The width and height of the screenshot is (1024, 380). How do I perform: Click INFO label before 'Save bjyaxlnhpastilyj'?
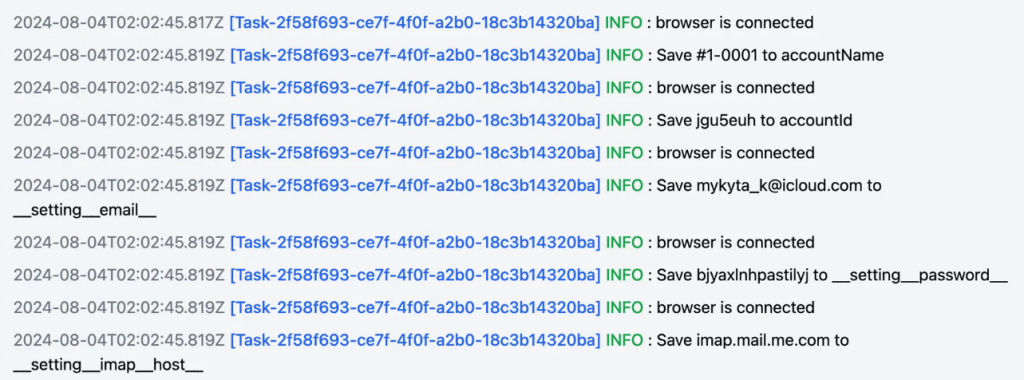624,275
